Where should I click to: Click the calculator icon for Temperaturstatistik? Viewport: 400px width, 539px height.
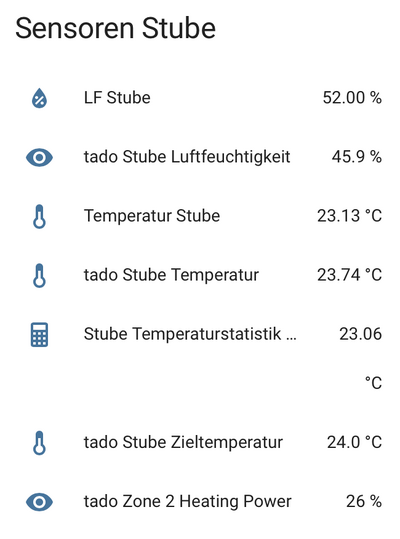[40, 334]
